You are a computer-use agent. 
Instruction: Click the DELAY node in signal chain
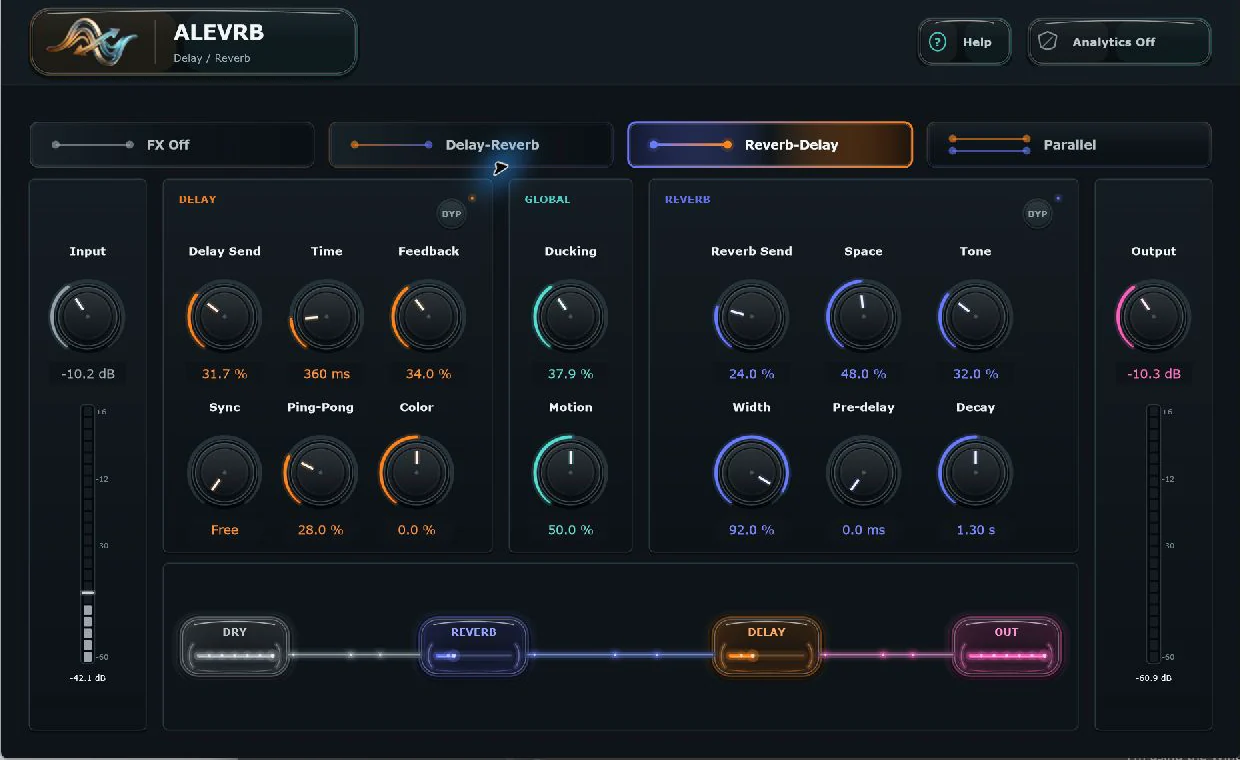coord(766,646)
